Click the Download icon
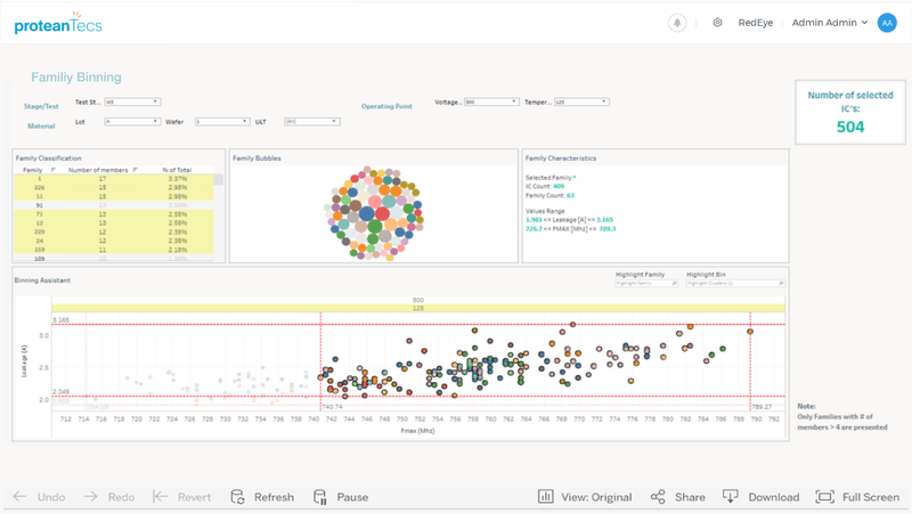This screenshot has height=514, width=912. [x=730, y=497]
